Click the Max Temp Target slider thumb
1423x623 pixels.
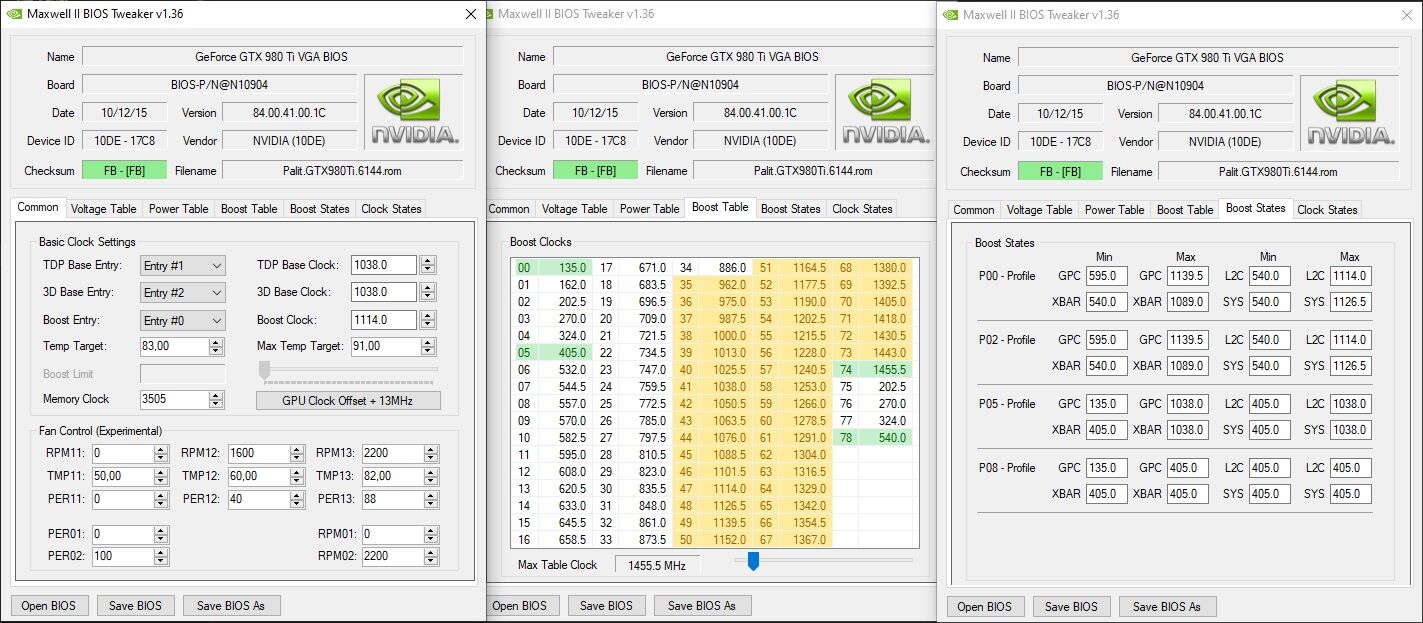[265, 370]
